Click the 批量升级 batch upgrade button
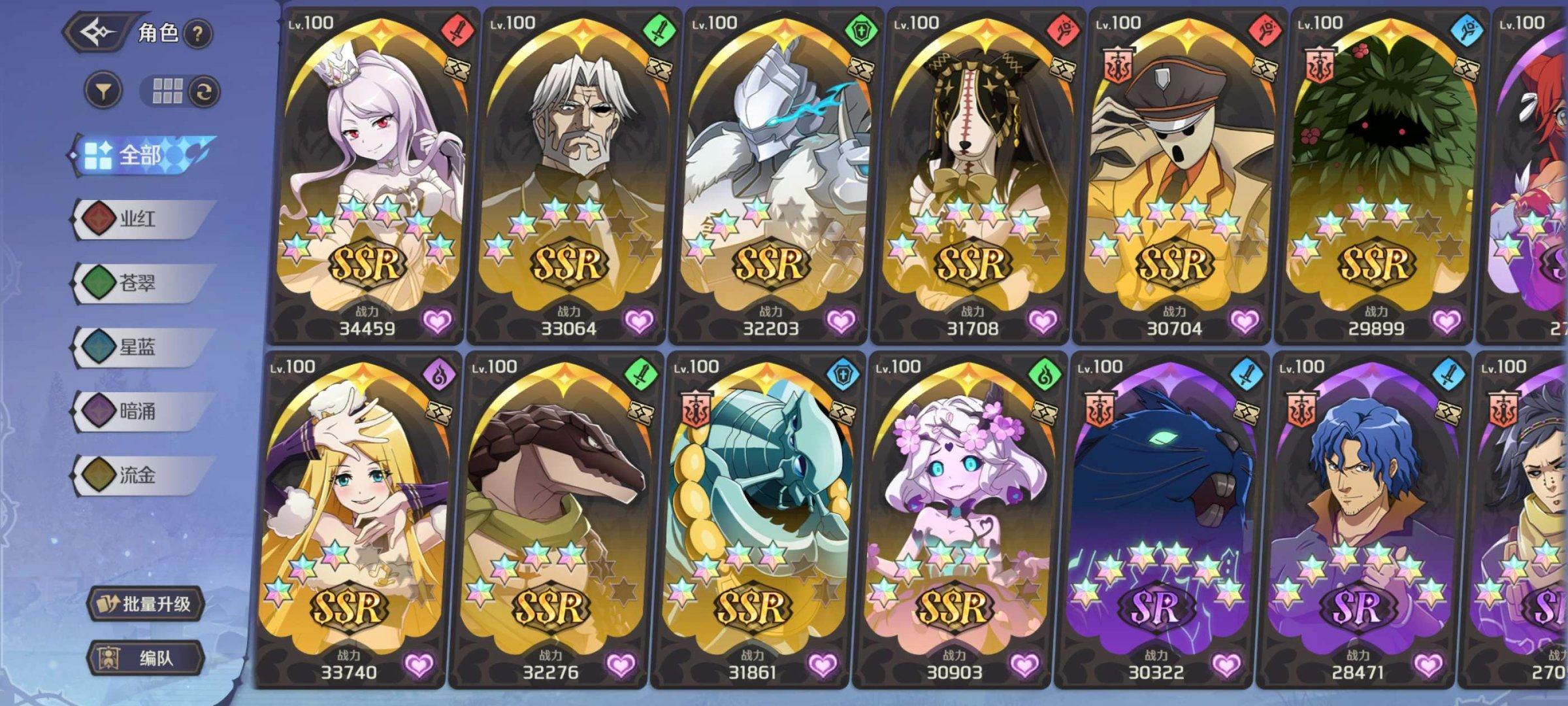Image resolution: width=1568 pixels, height=706 pixels. (146, 603)
